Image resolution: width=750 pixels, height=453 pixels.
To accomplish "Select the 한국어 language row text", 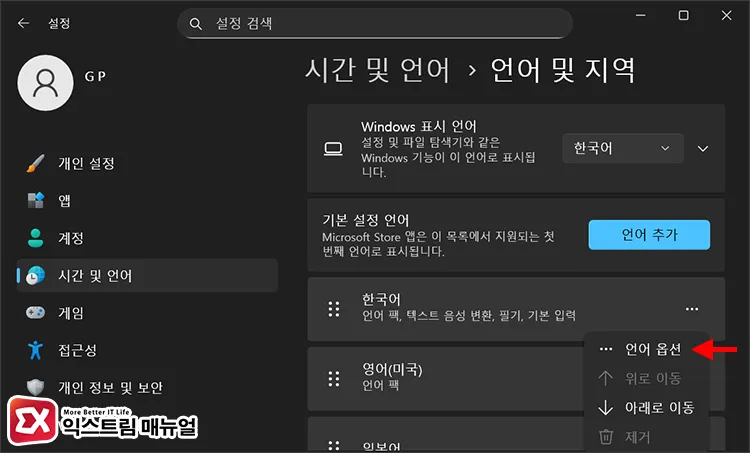I will tap(381, 299).
